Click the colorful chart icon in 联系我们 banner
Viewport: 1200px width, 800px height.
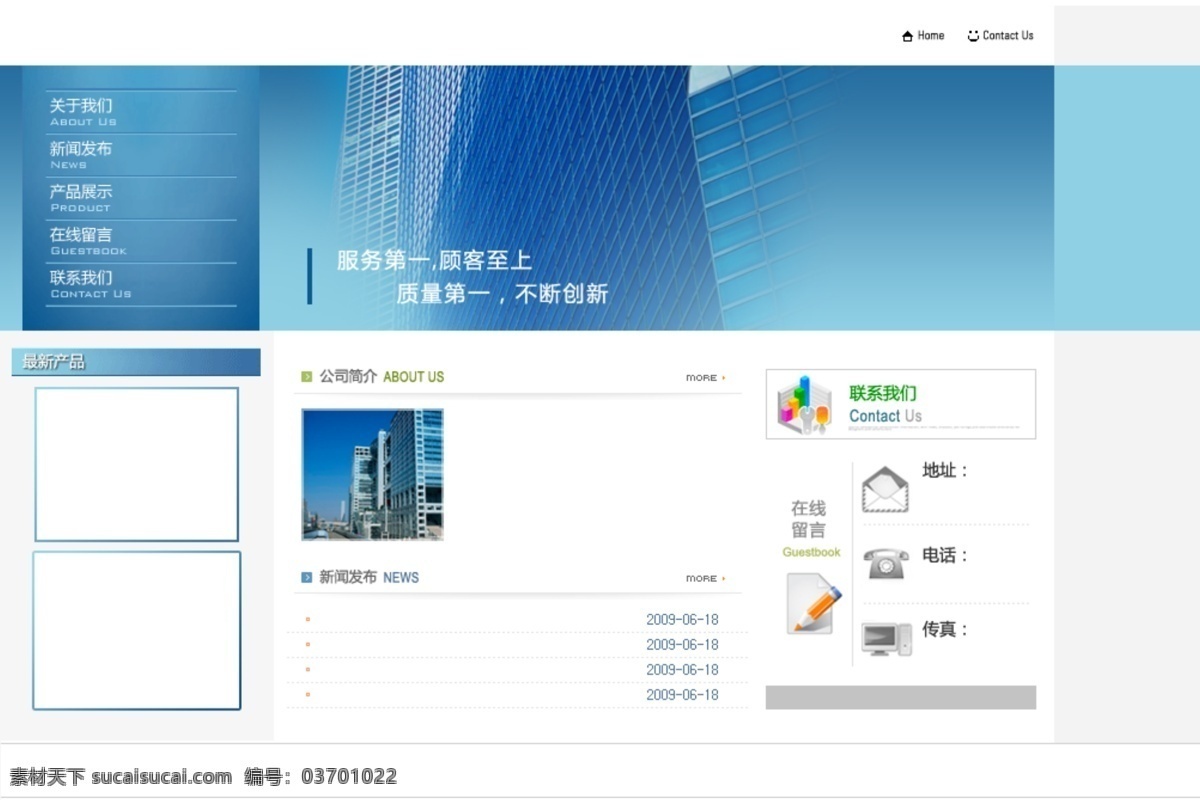804,404
